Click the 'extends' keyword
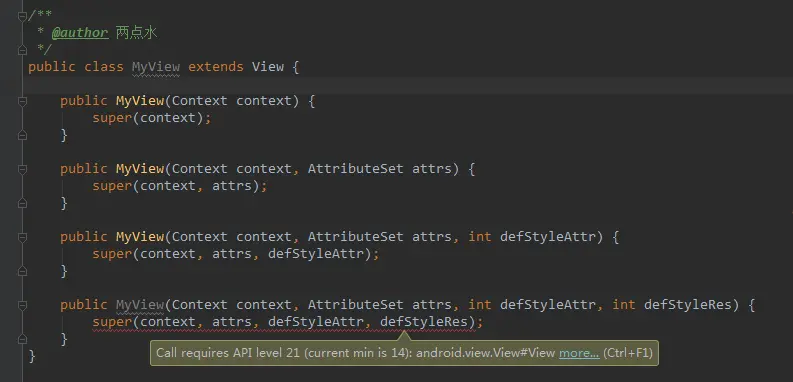Image resolution: width=793 pixels, height=382 pixels. click(216, 67)
